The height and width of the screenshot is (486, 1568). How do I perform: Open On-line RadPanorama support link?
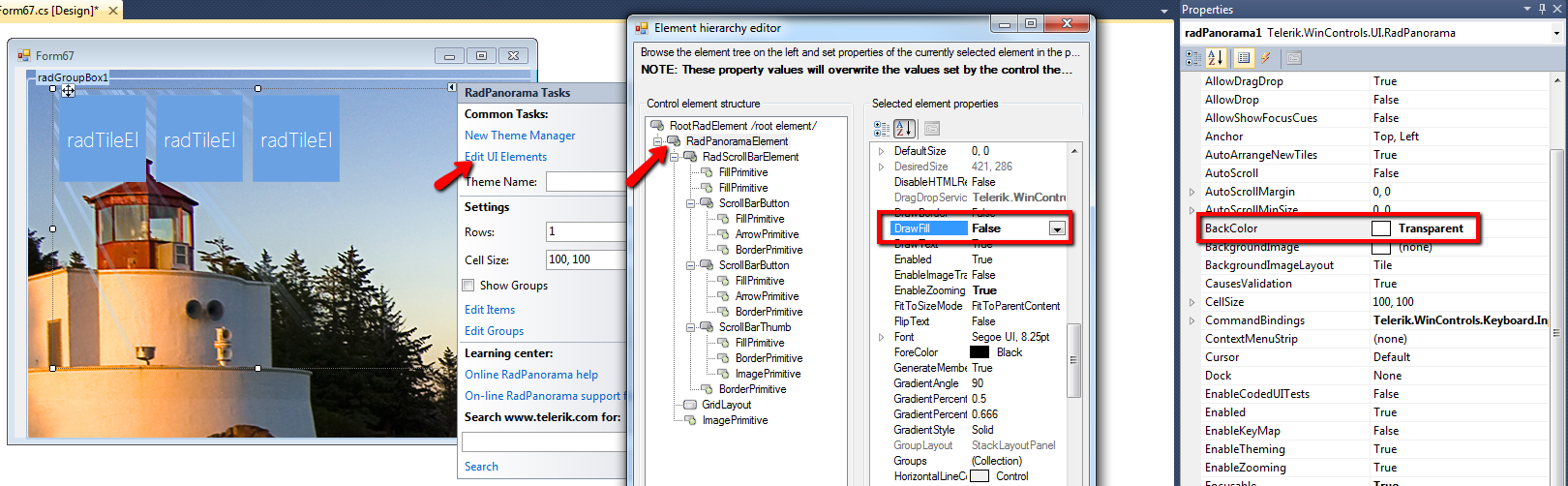(x=545, y=396)
